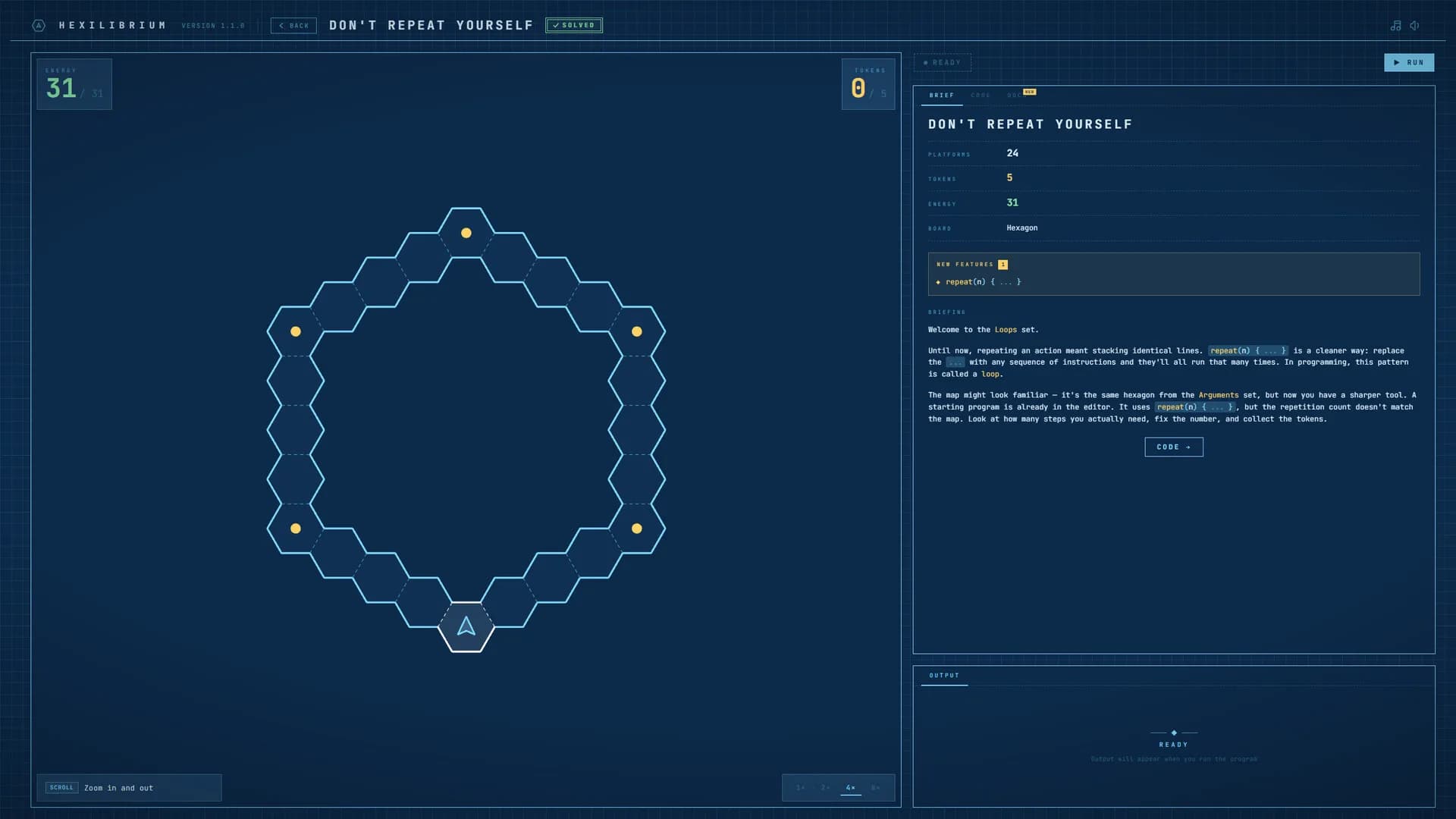
Task: Click the Board value Hexagon
Action: point(1021,227)
